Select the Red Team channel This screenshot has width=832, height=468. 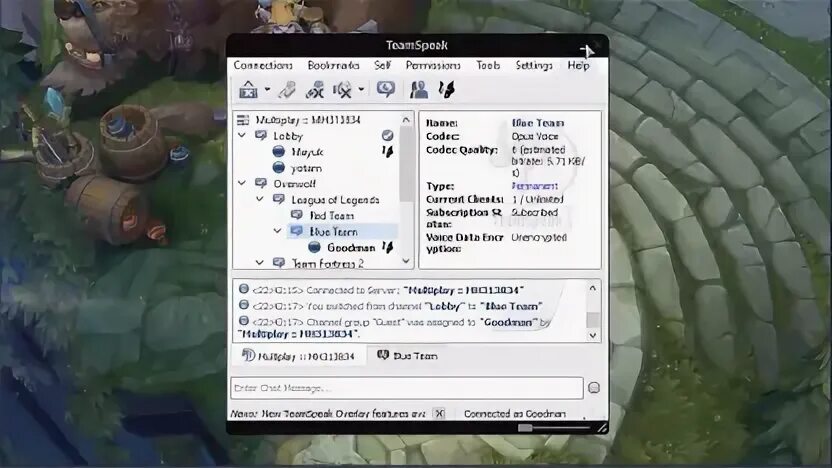click(x=332, y=215)
